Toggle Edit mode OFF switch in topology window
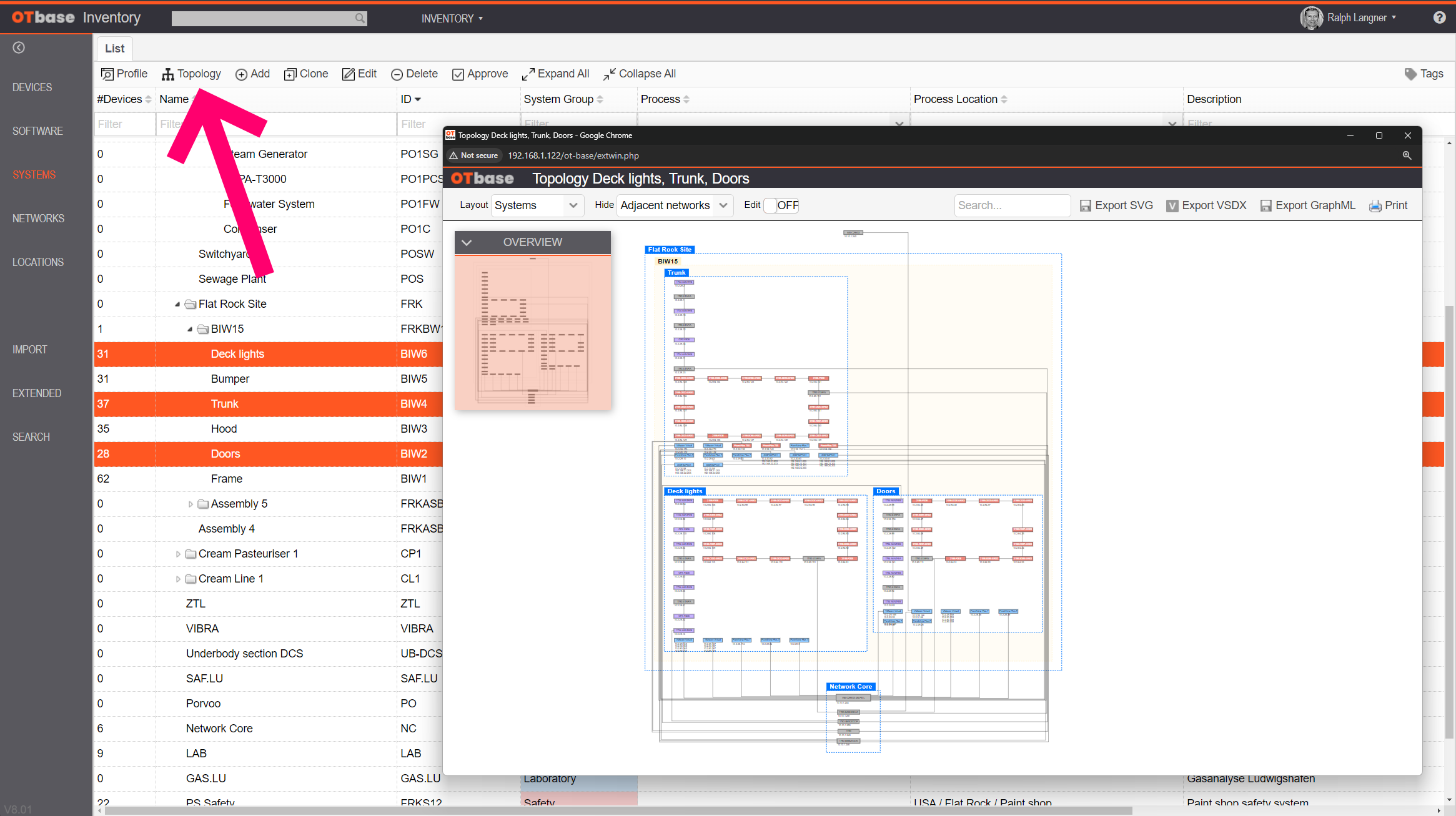Image resolution: width=1456 pixels, height=816 pixels. [780, 205]
